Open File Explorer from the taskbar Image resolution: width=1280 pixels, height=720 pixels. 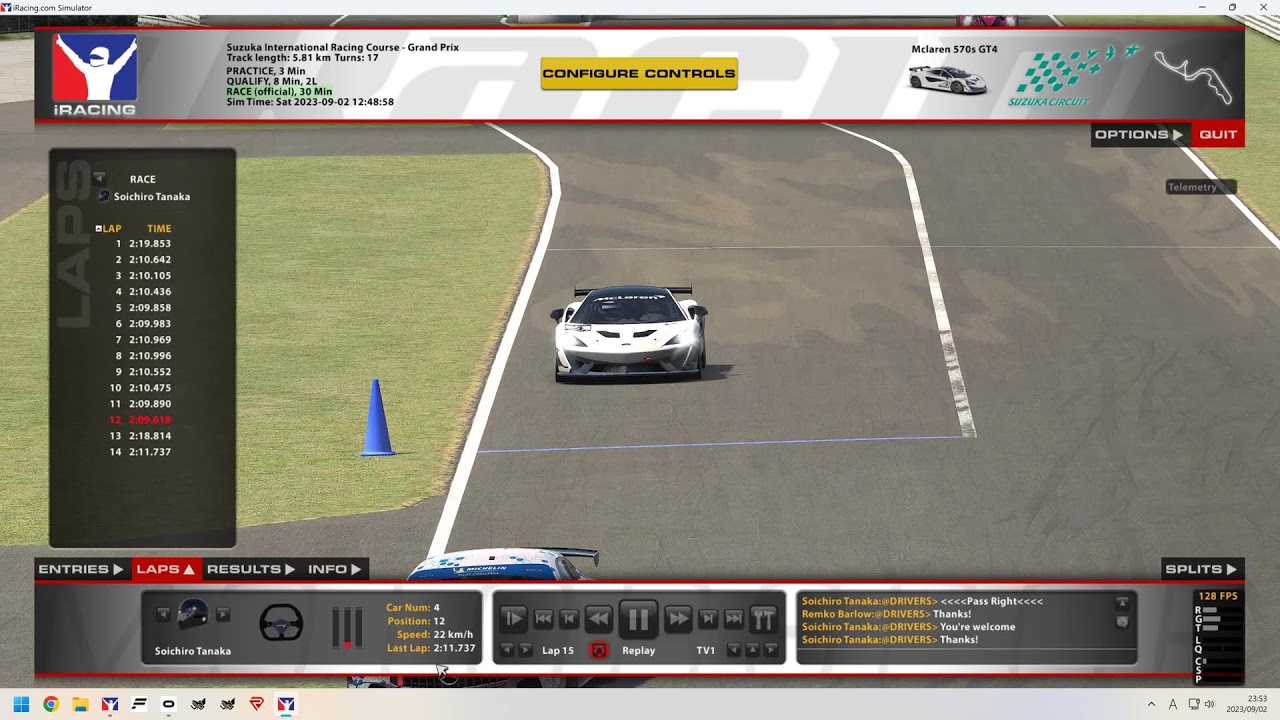80,704
